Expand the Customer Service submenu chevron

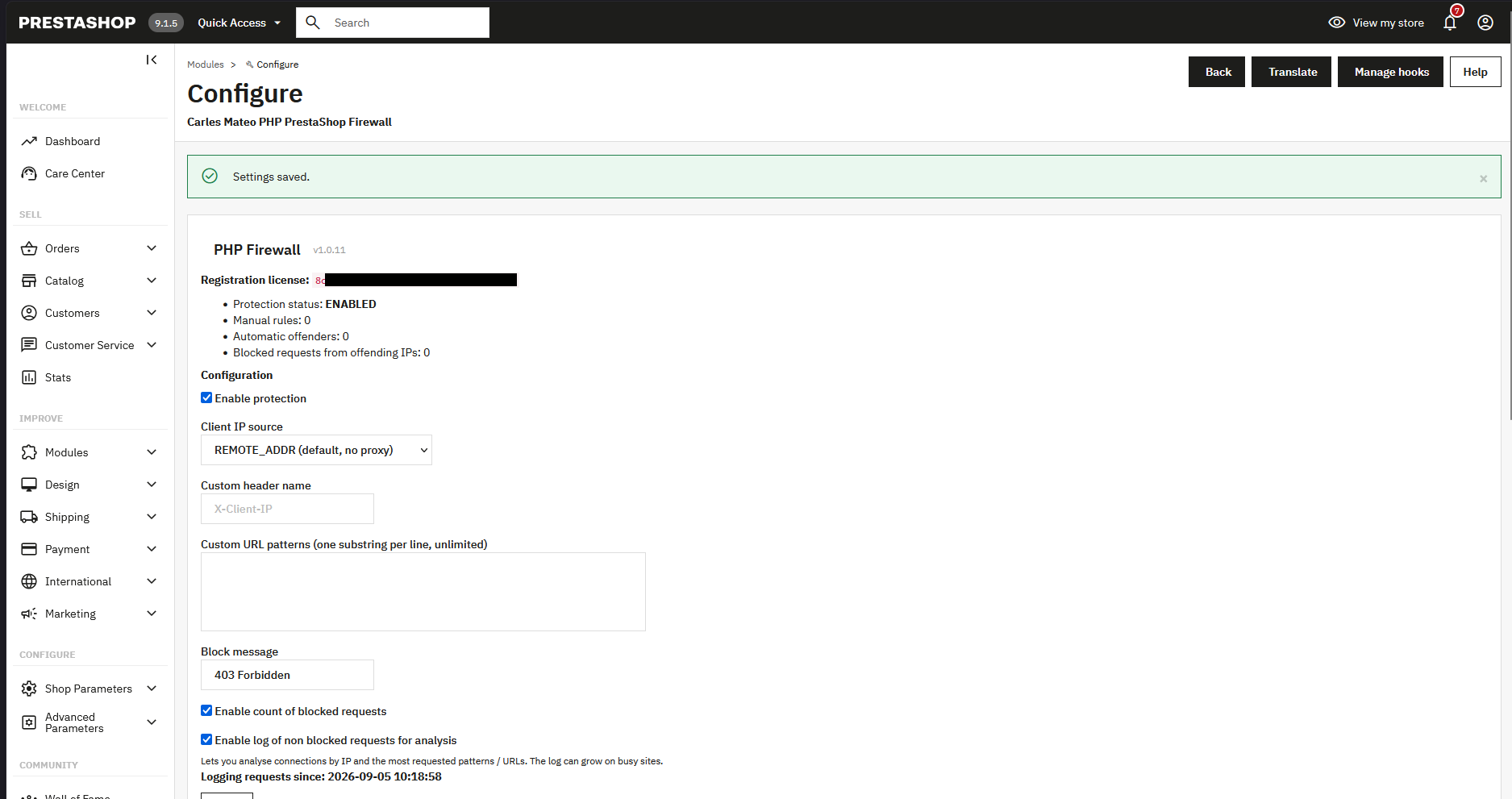pos(152,345)
